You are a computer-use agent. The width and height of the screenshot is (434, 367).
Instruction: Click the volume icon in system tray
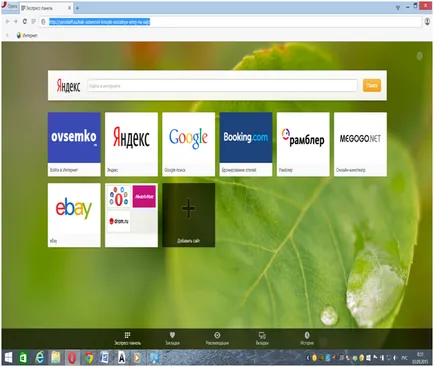click(x=396, y=358)
